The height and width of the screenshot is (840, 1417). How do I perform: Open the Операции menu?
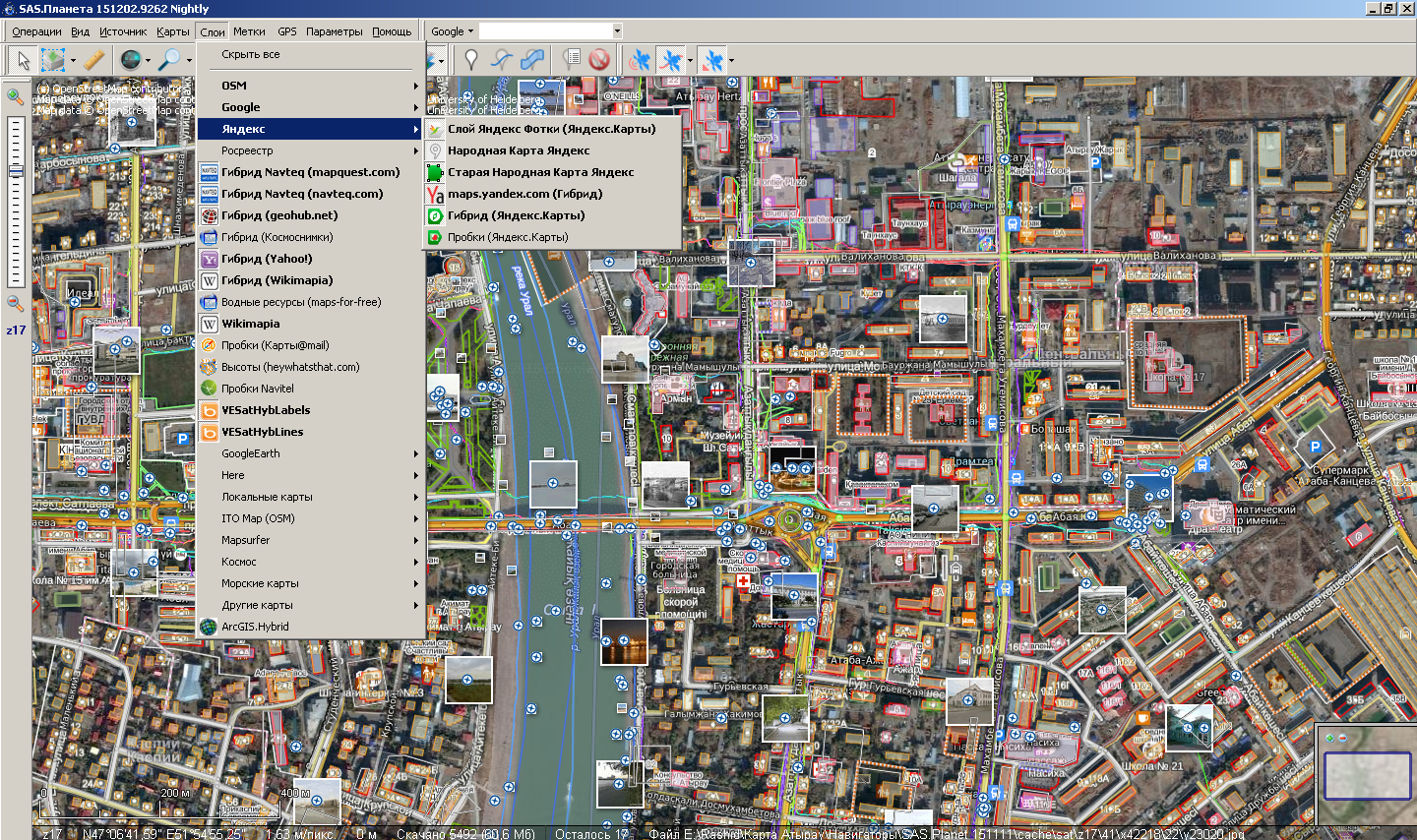tap(36, 31)
